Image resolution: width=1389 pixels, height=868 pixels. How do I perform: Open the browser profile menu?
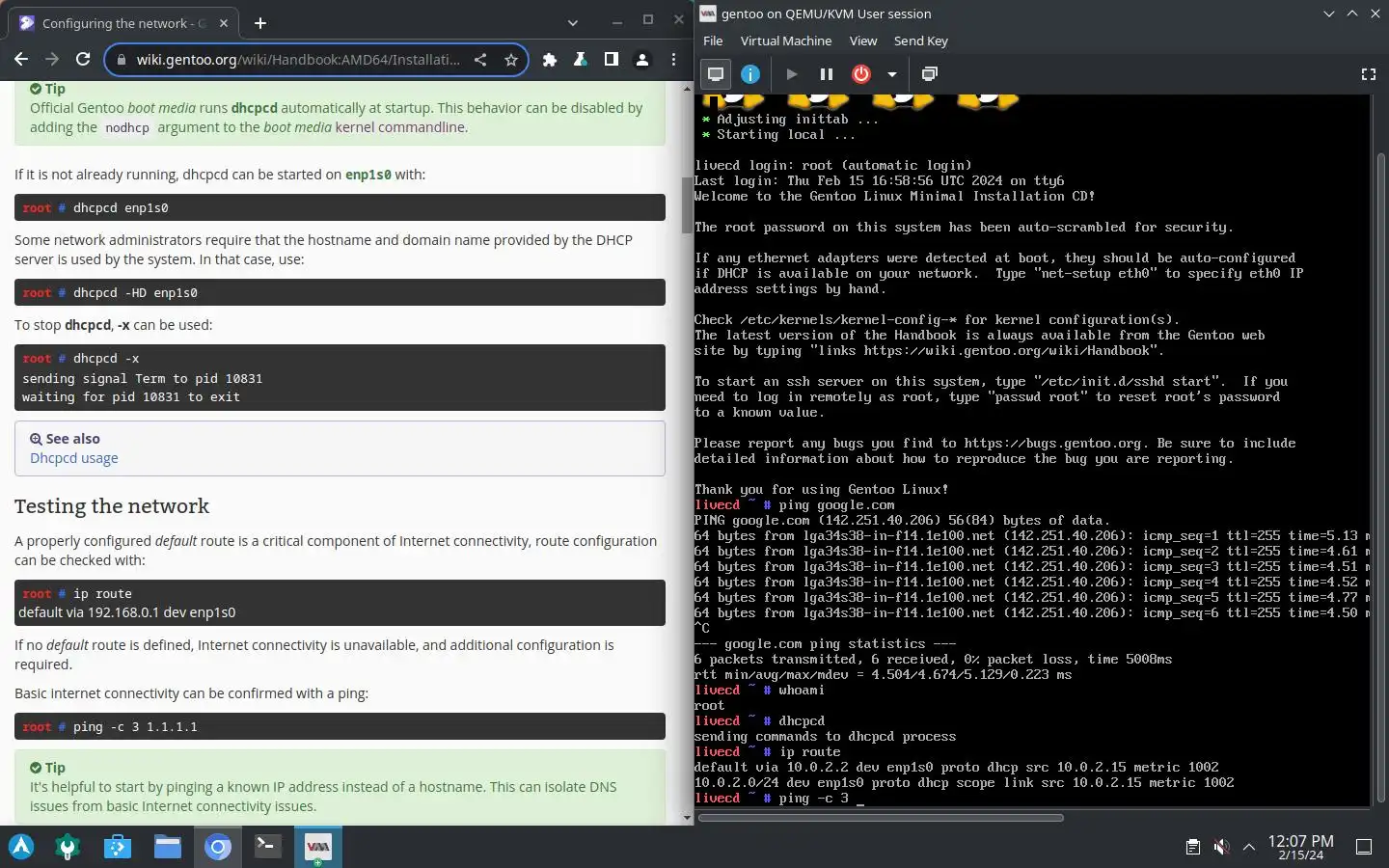642,60
